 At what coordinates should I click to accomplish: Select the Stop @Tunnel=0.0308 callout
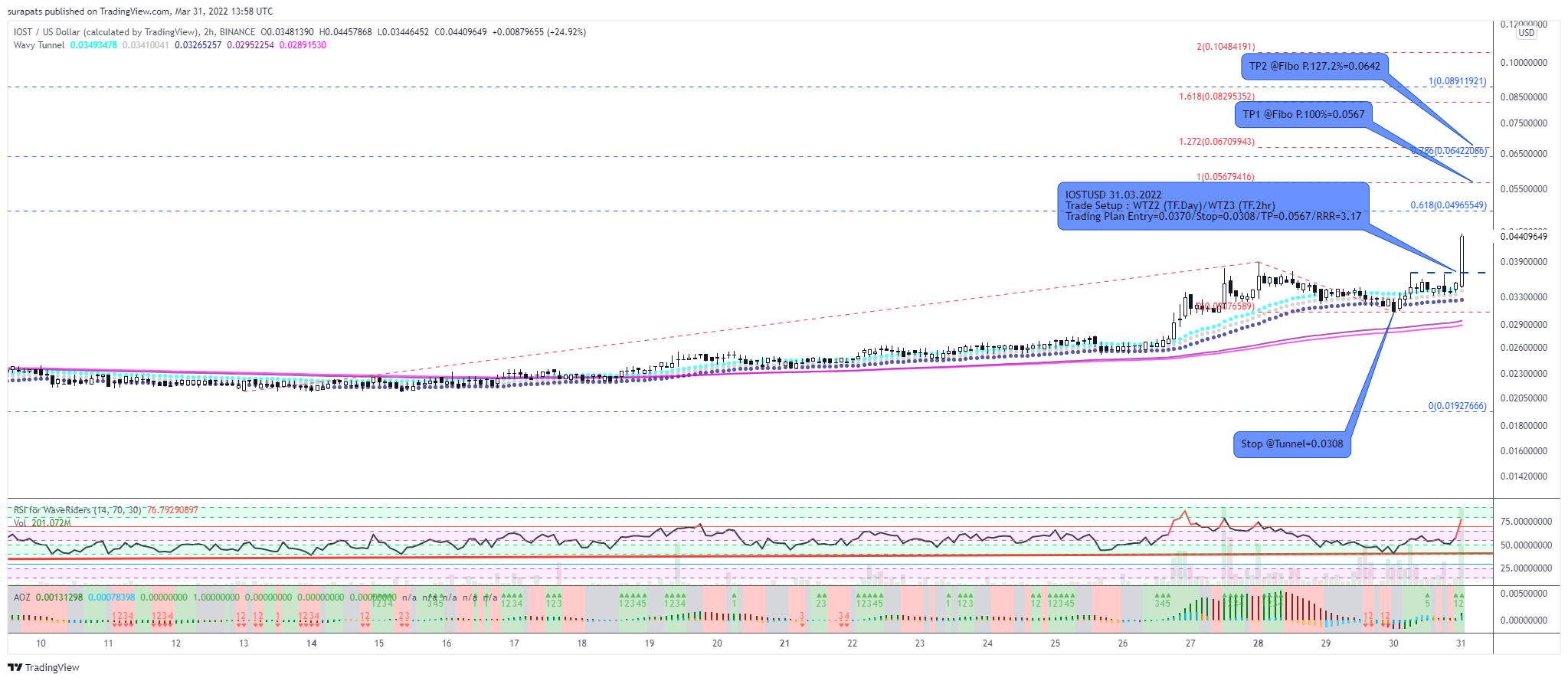coord(1291,444)
